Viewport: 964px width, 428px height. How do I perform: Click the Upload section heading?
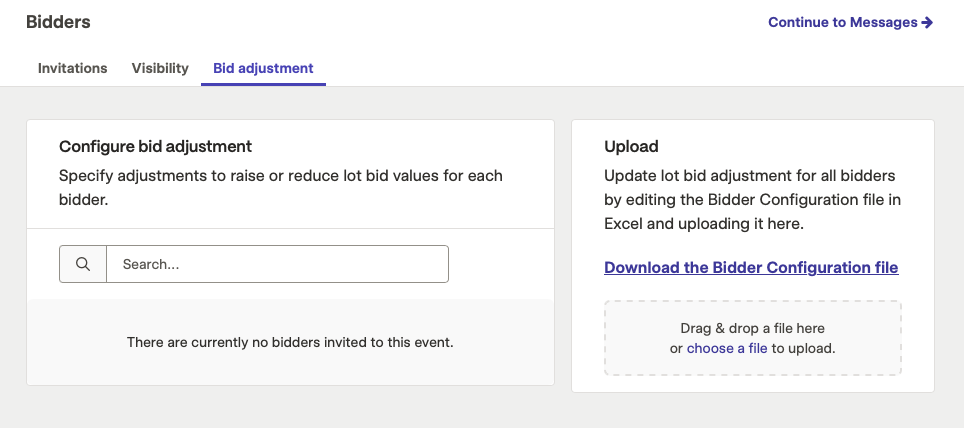point(631,146)
